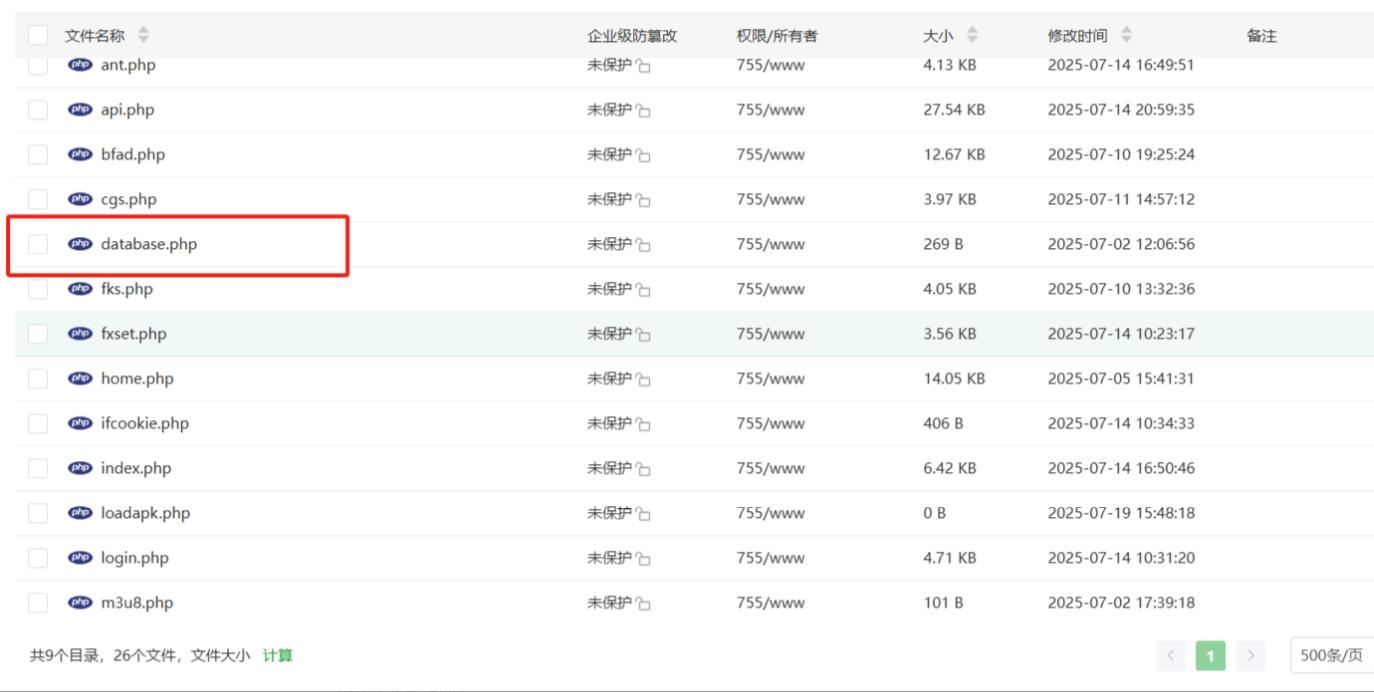Click the PHP icon beside api.php
Image resolution: width=1374 pixels, height=692 pixels.
tap(79, 110)
